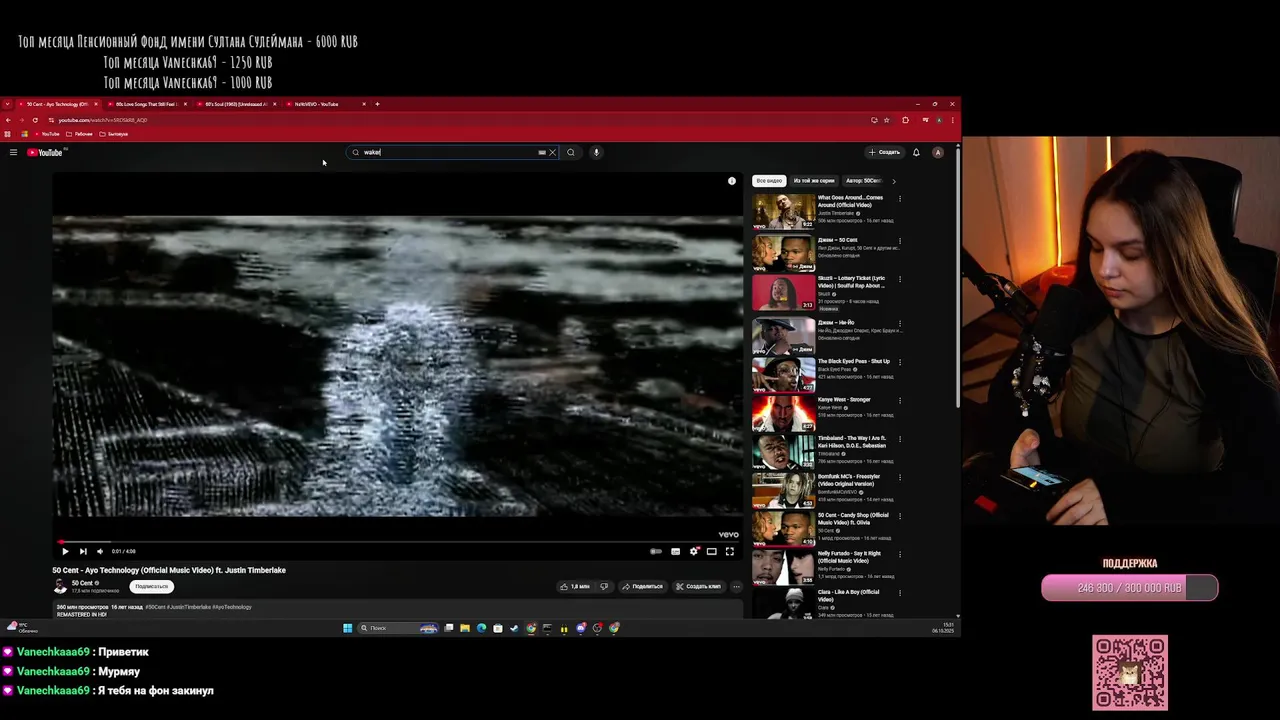This screenshot has width=1280, height=720.
Task: Skip to next video in player
Action: coord(83,551)
